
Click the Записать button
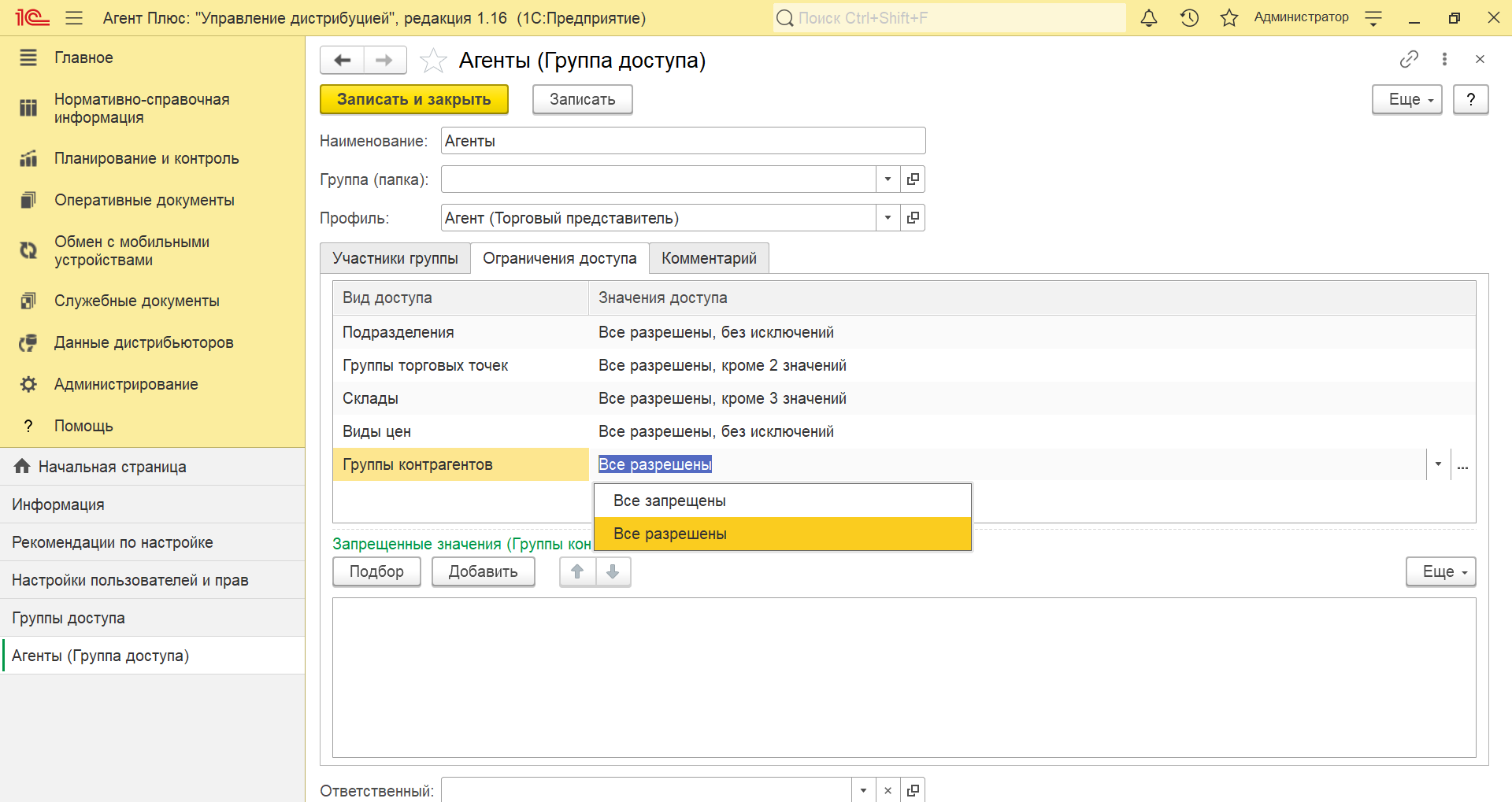583,100
